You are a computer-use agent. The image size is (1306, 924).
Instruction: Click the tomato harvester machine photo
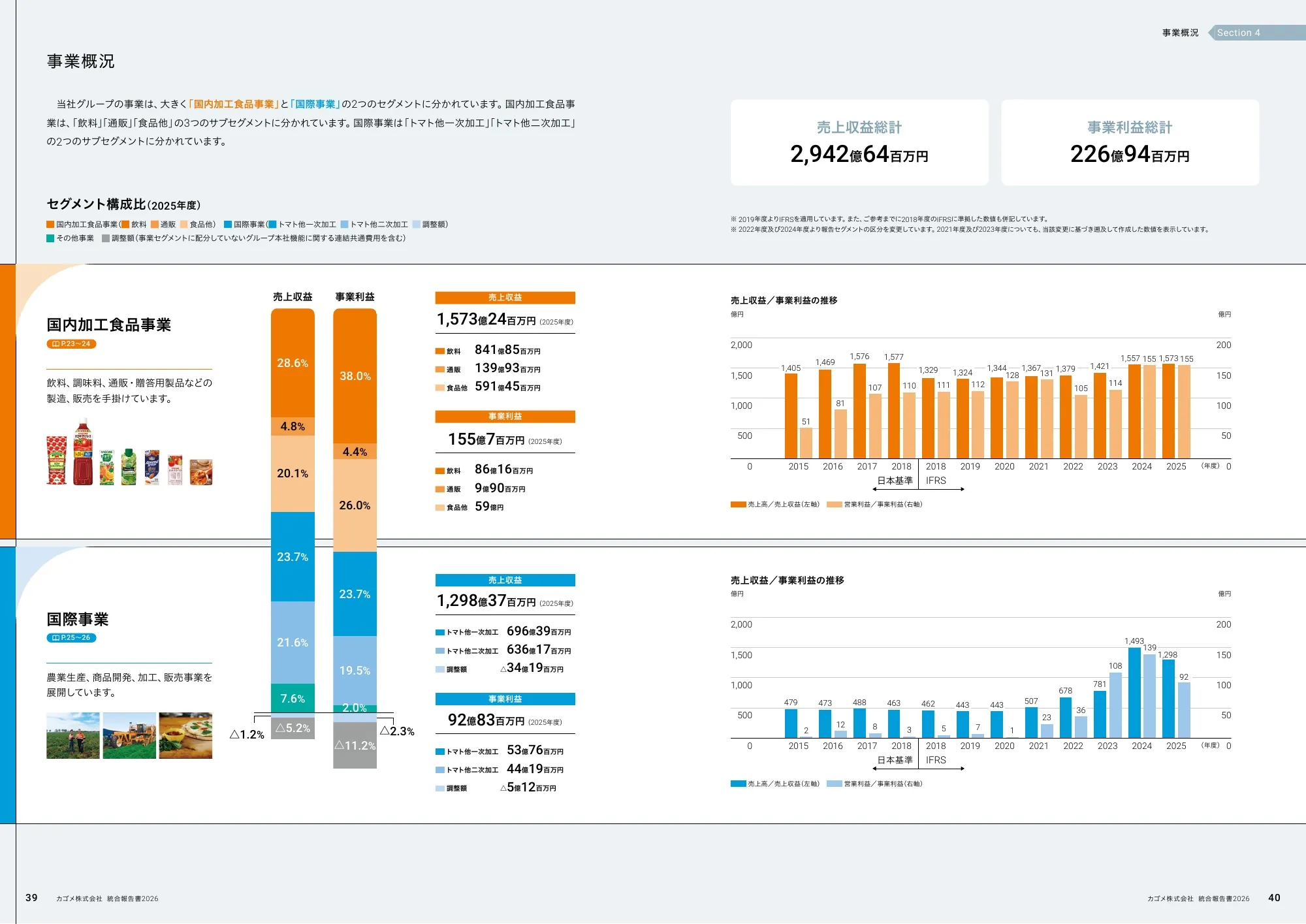click(129, 735)
